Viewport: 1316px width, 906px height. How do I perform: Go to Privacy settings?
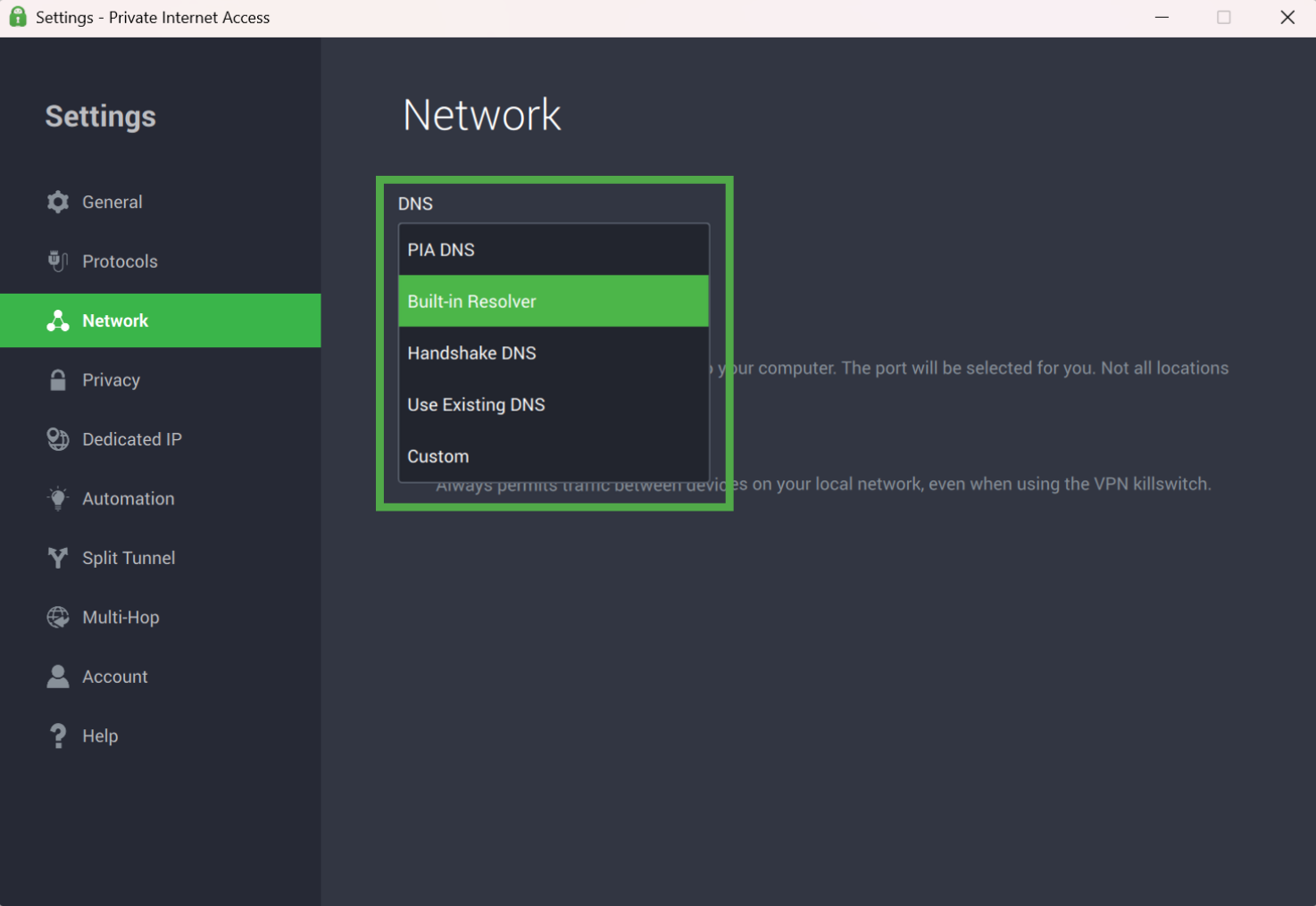click(161, 379)
